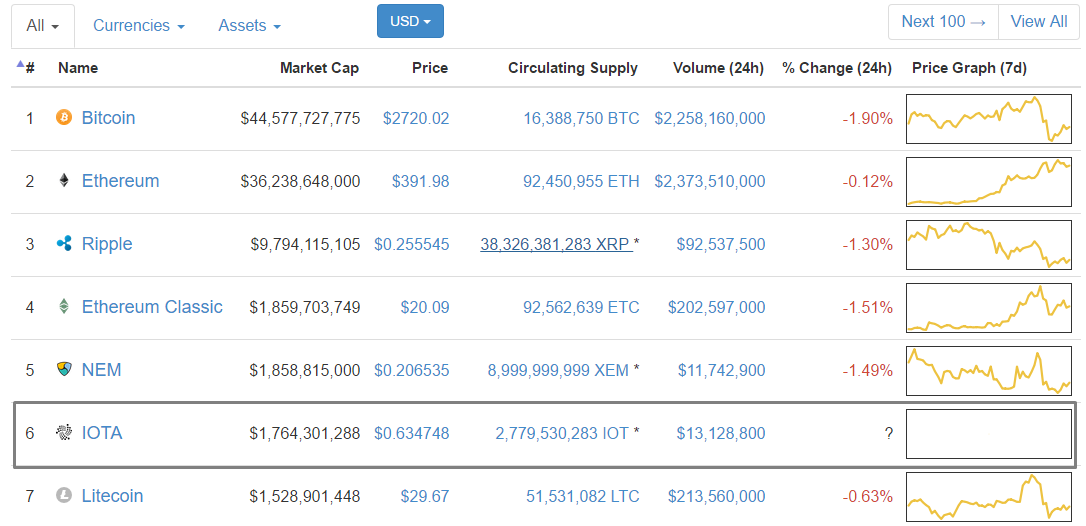Screen dimensions: 1086x526
Task: Click Ethereum market cap $36,238,648,000
Action: click(x=301, y=182)
